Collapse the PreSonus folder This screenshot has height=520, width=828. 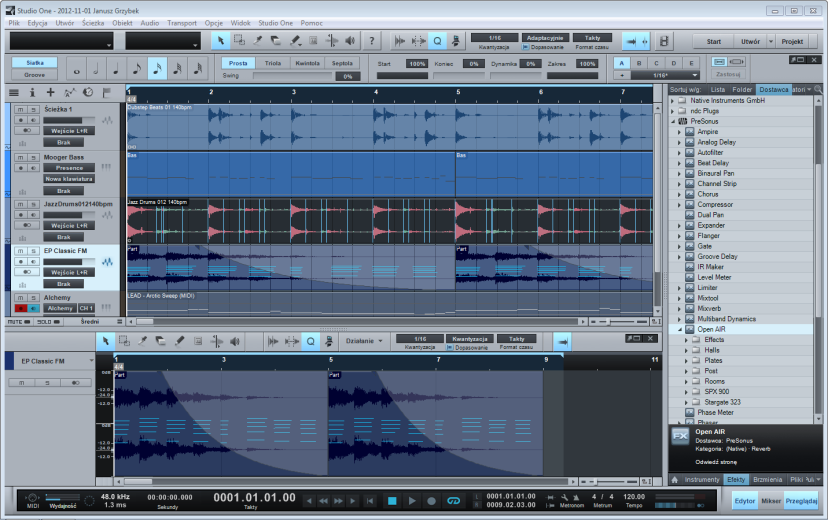[x=672, y=121]
